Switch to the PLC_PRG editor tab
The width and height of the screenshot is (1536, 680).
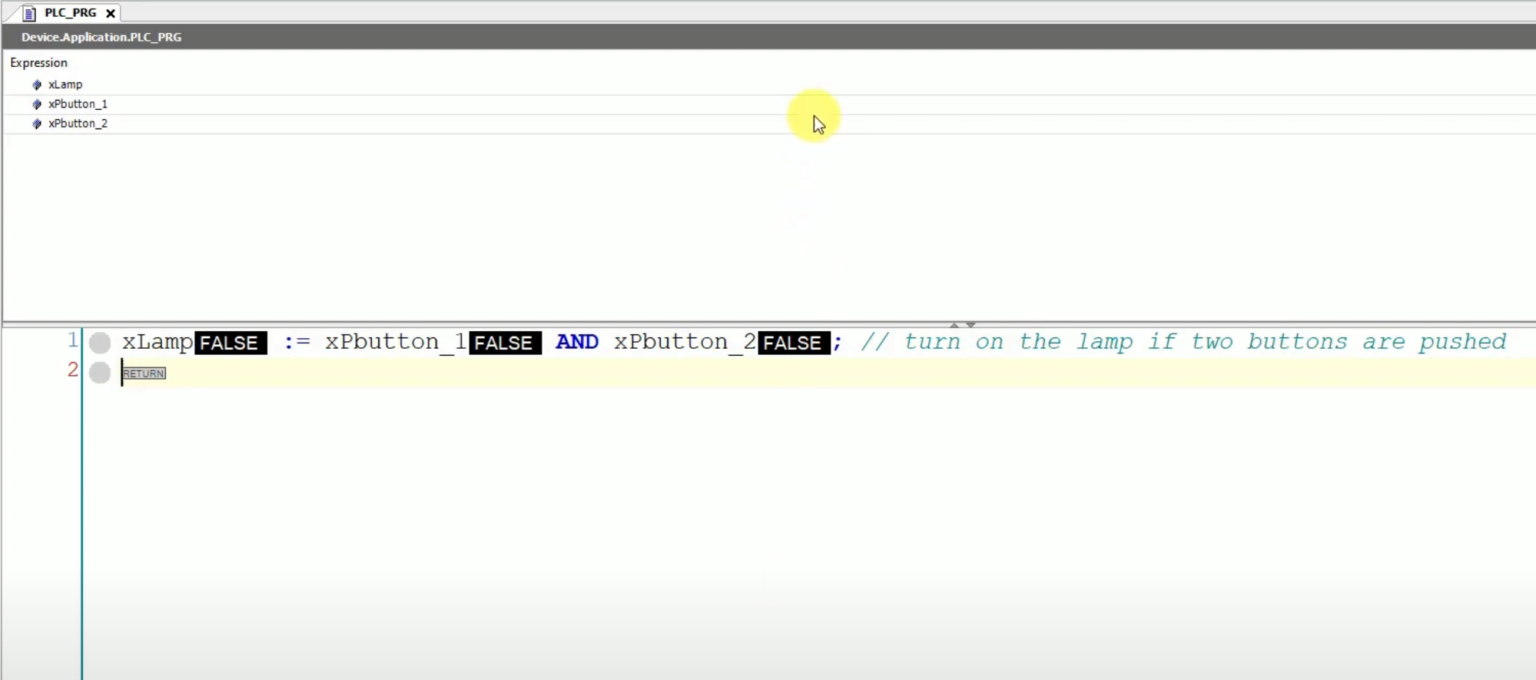coord(70,13)
